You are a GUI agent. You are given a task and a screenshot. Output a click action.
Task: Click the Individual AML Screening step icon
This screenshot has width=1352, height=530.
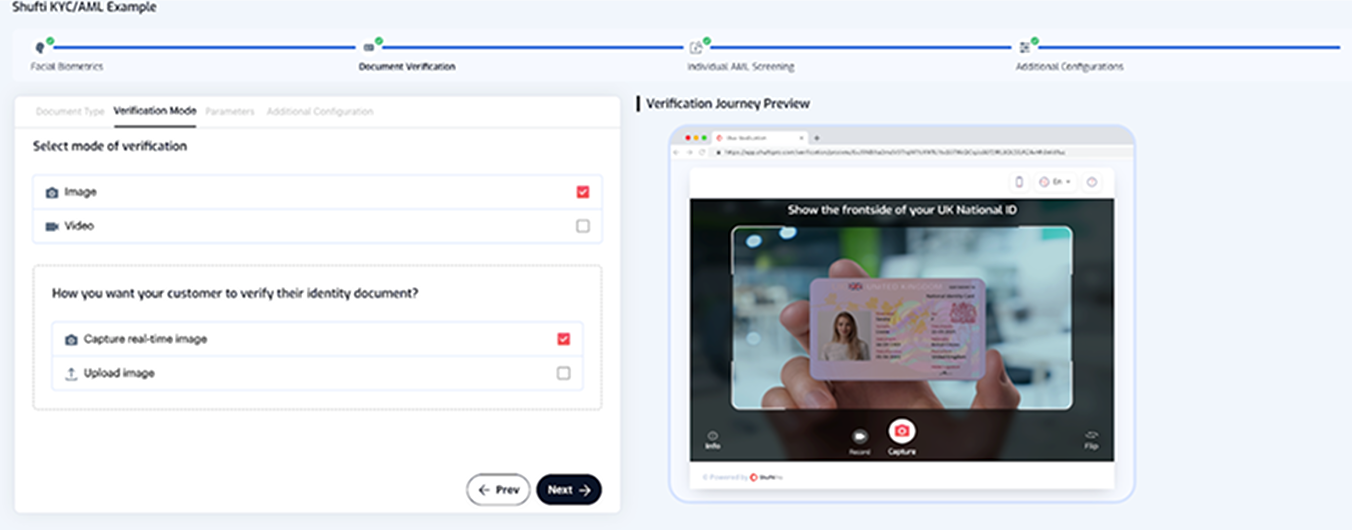pos(696,47)
